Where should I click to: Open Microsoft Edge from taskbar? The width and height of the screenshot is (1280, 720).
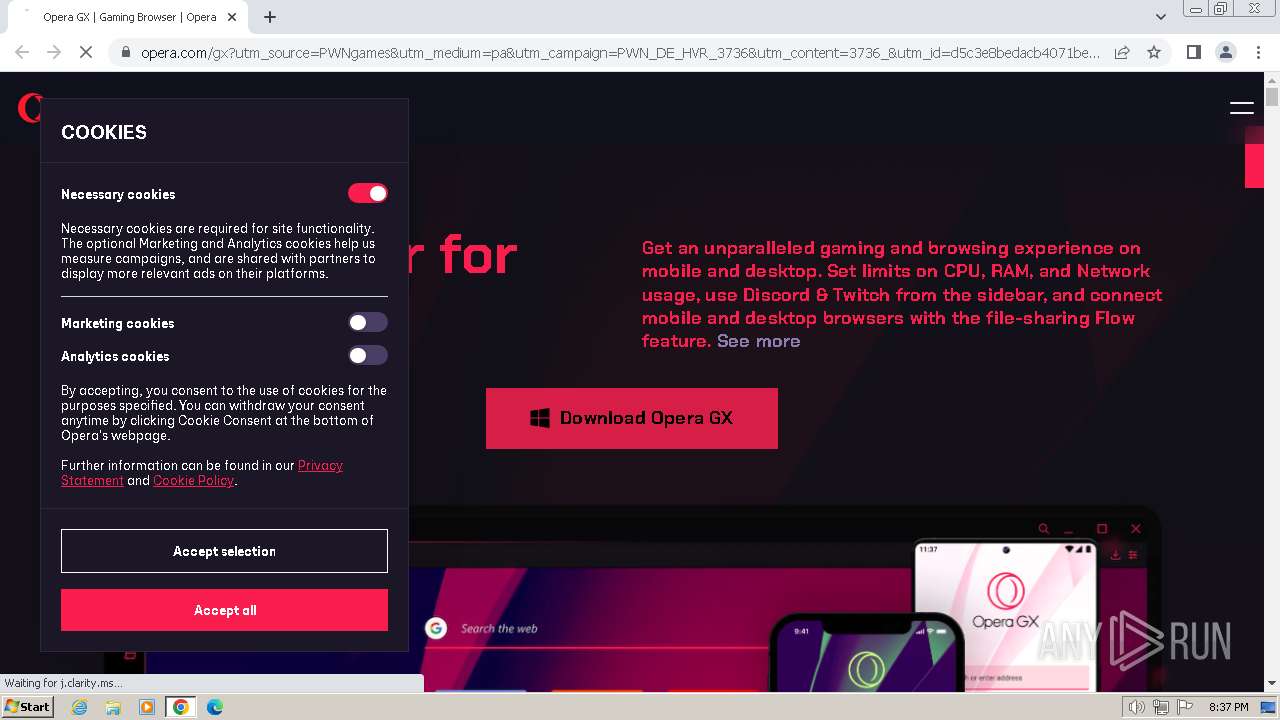tap(215, 707)
